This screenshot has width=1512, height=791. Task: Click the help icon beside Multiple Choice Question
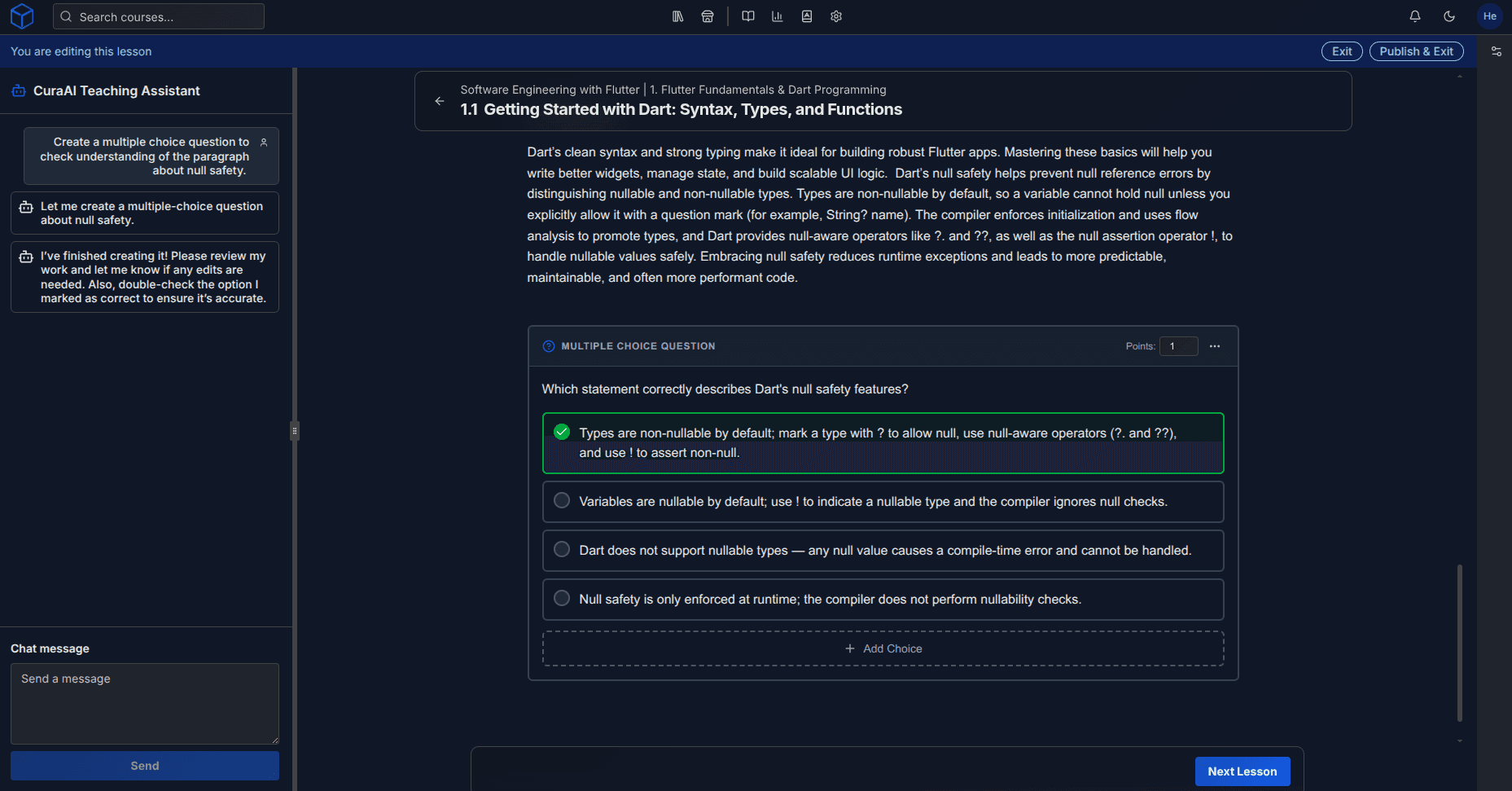[x=549, y=345]
